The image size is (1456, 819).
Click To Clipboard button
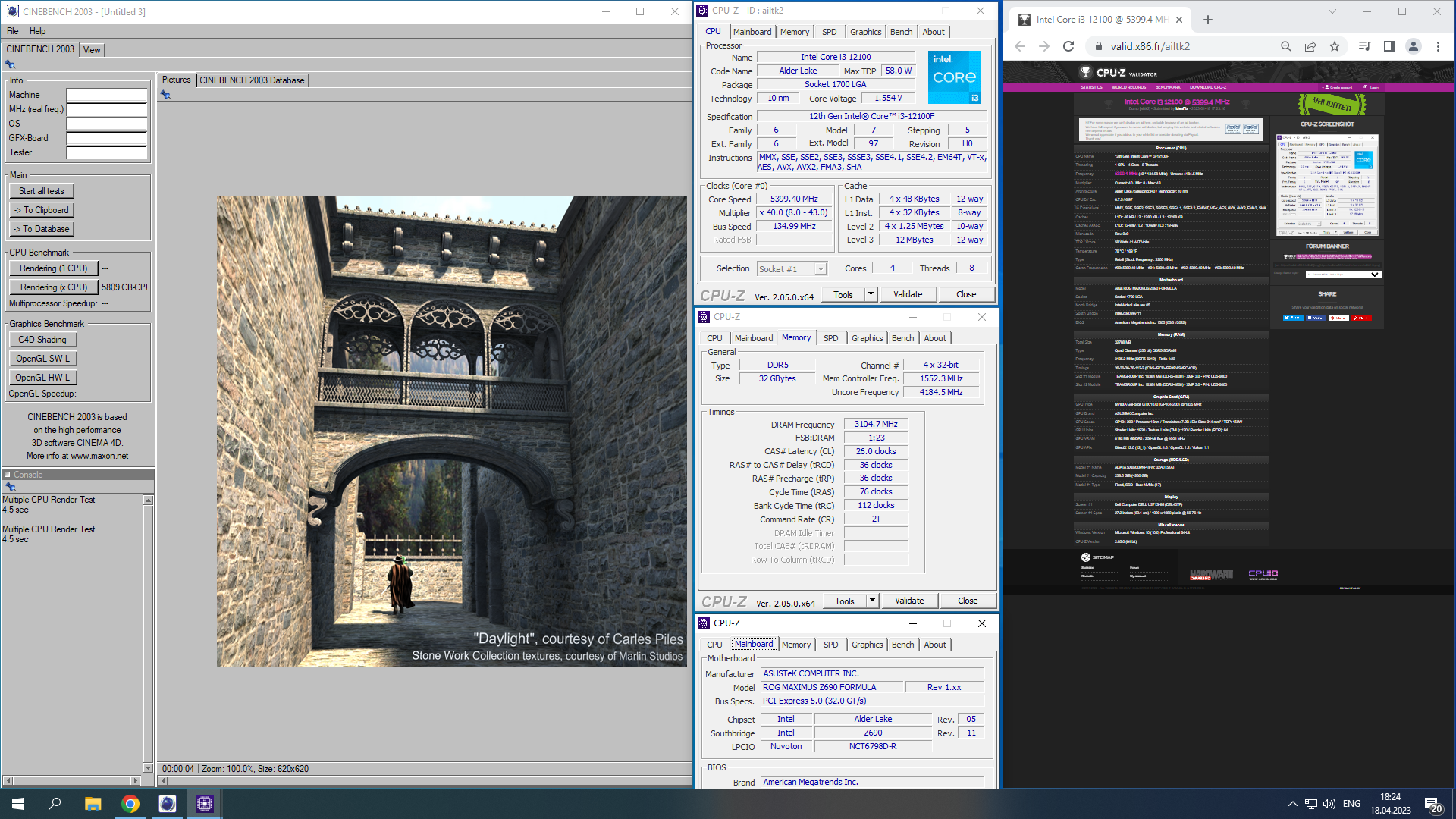coord(42,210)
